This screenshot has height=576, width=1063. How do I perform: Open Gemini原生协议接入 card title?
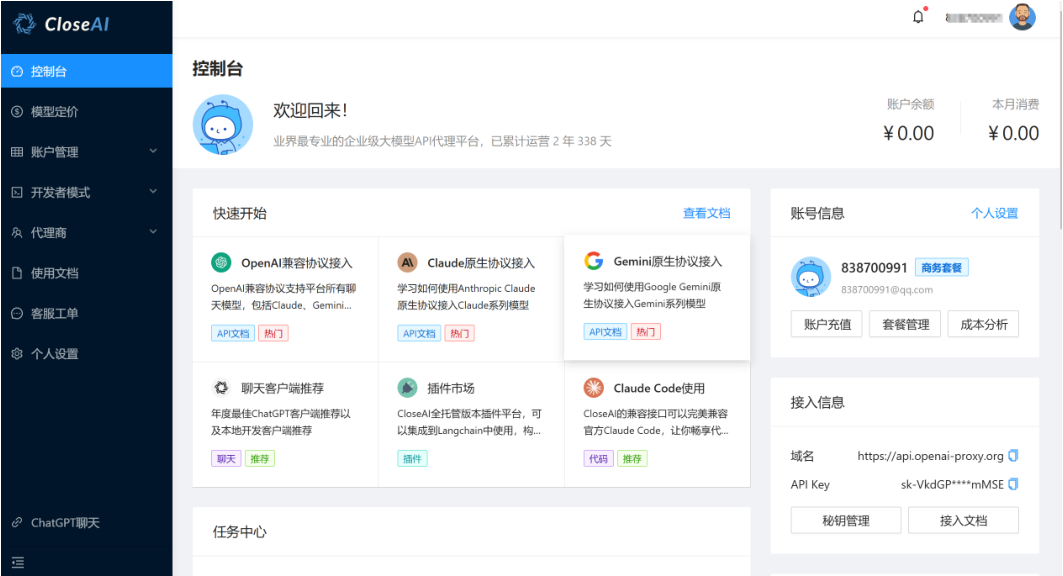coord(668,262)
